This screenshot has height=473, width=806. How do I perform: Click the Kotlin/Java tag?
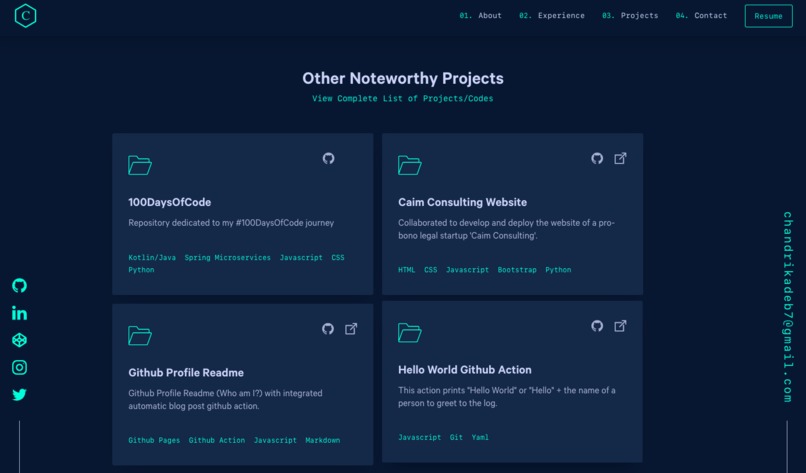(152, 258)
